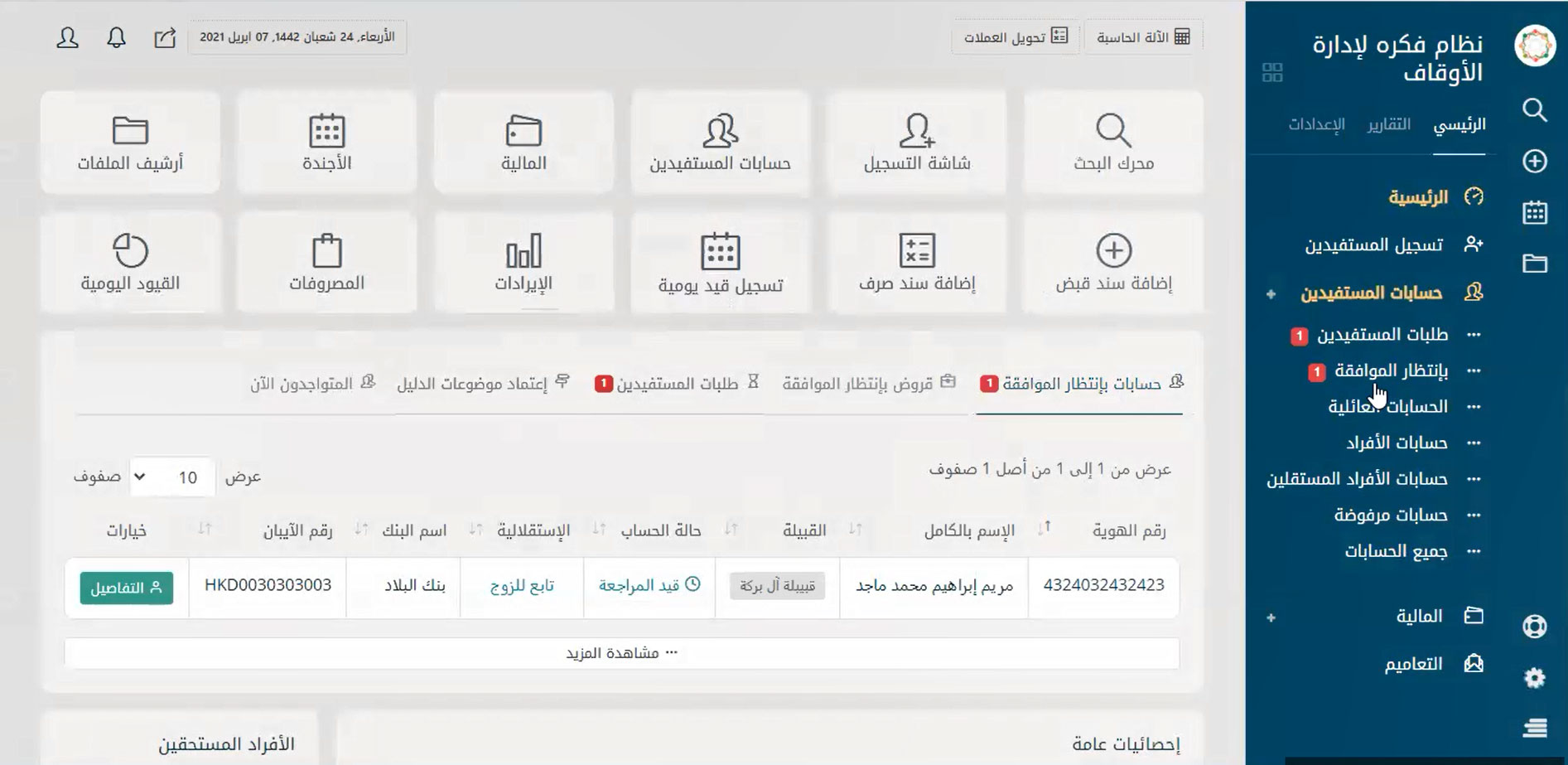Open the registration screen tile (شاشة التسجيل)
This screenshot has width=1568, height=765.
[916, 143]
